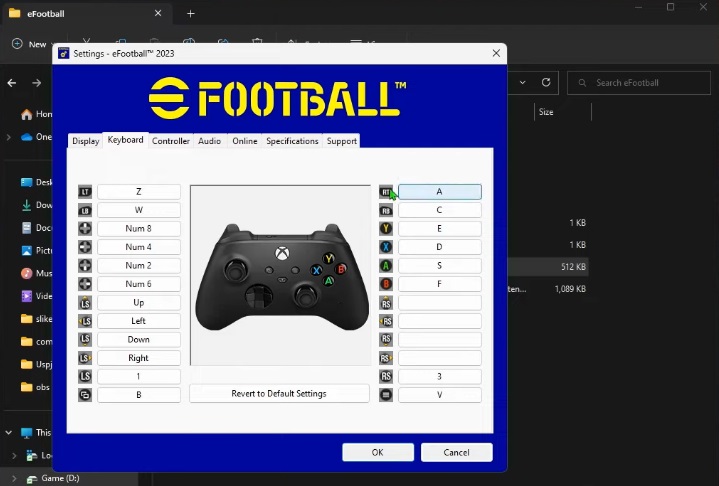Open the address bar history dropdown in File Explorer
This screenshot has height=486, width=719.
point(523,83)
